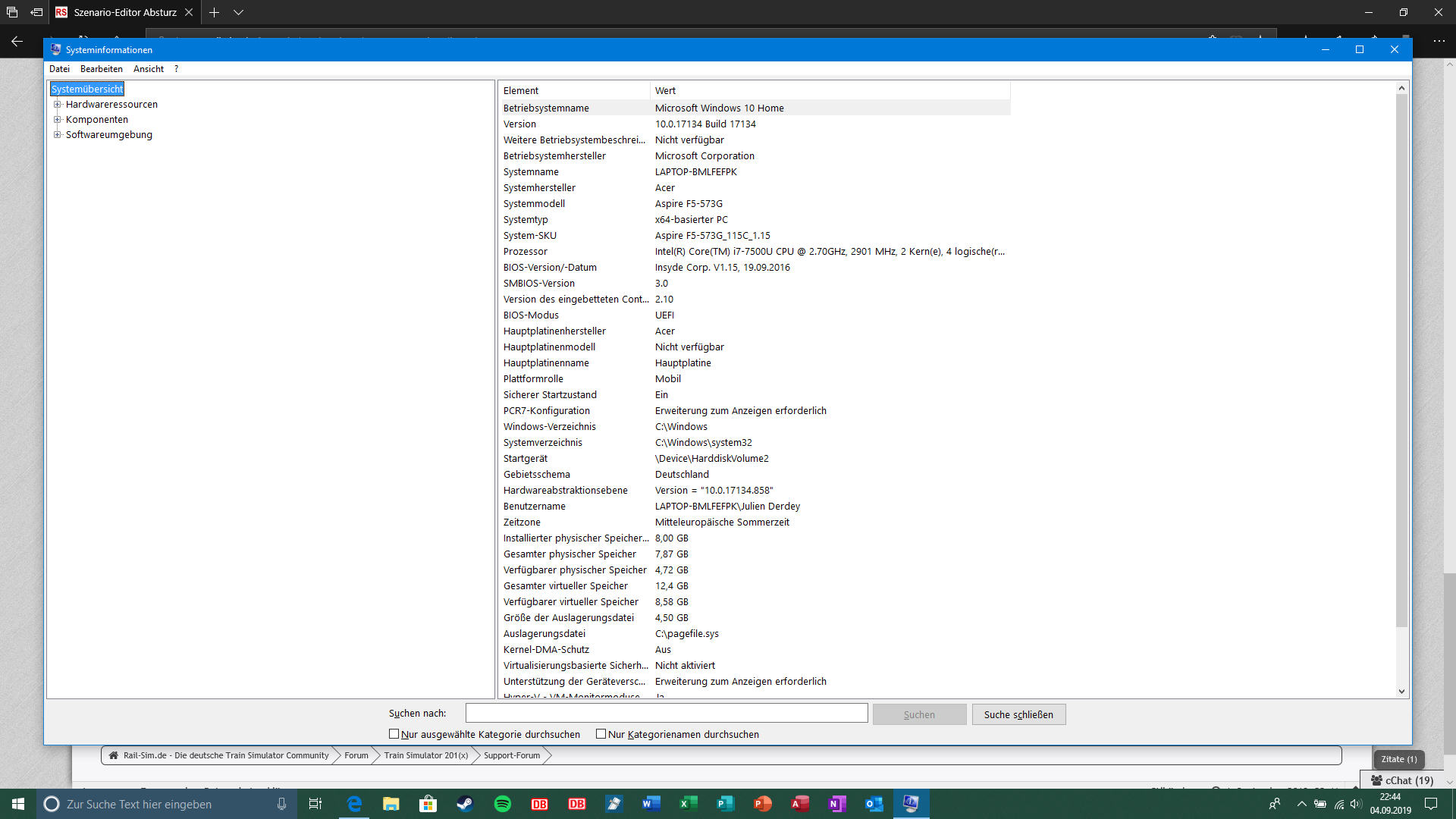Enable 'Nur ausgewählte Kategorie durchsuchen' checkbox
The height and width of the screenshot is (819, 1456).
pos(394,734)
